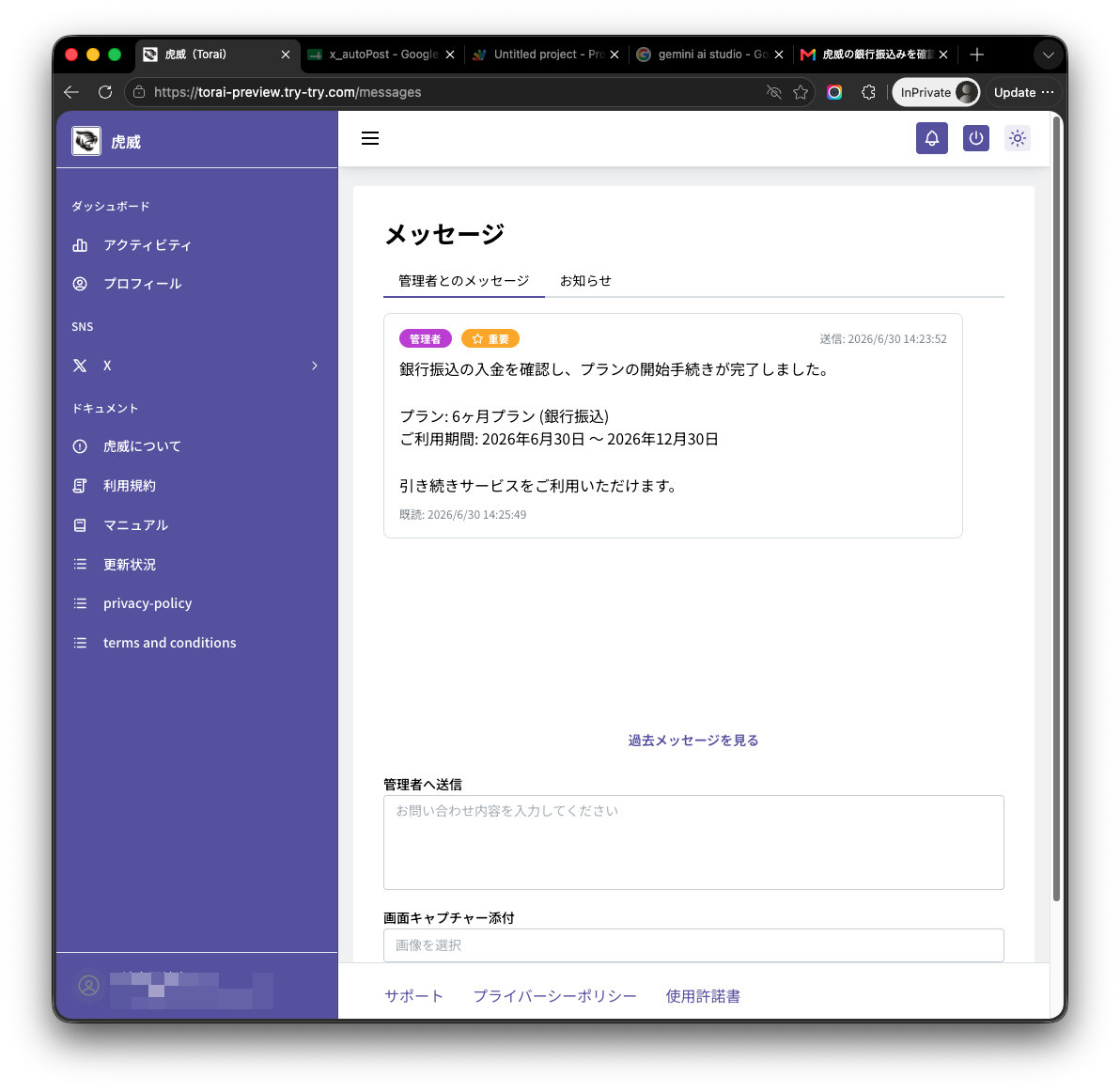Screen dimensions: 1120x1092
Task: Open アクティビティ chart icon
Action: (80, 245)
